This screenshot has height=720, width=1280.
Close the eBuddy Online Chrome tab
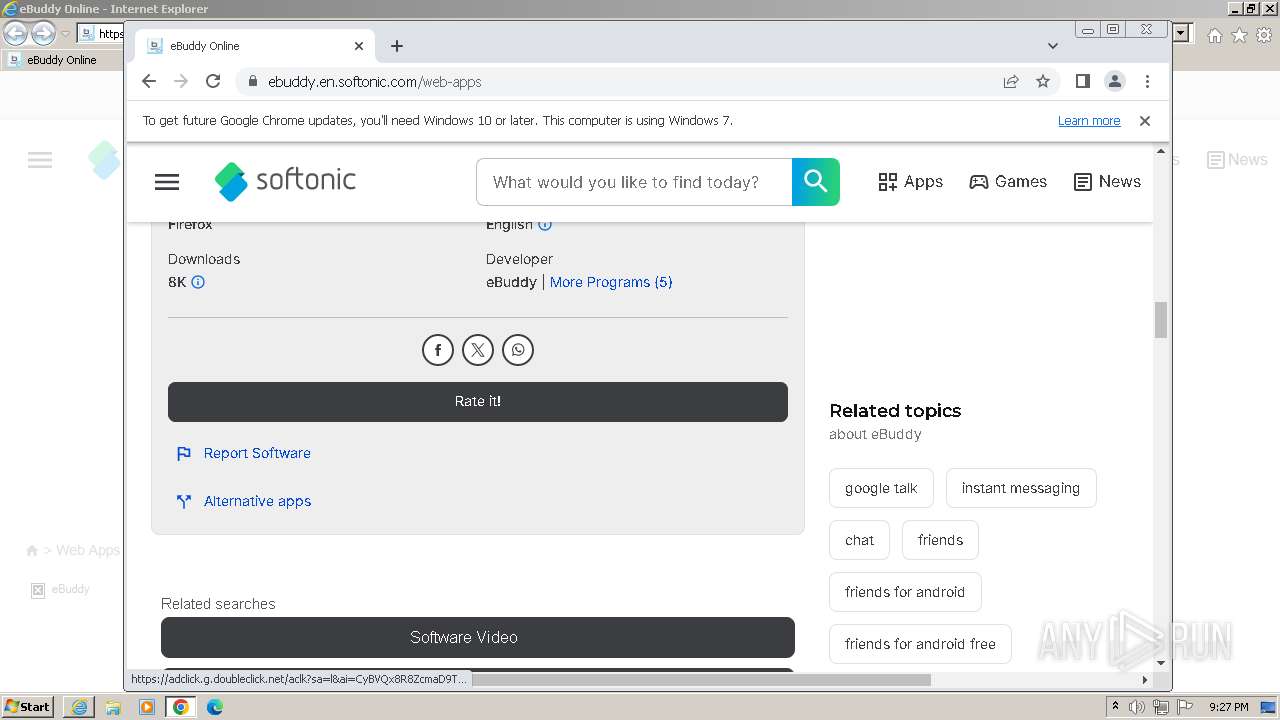359,46
